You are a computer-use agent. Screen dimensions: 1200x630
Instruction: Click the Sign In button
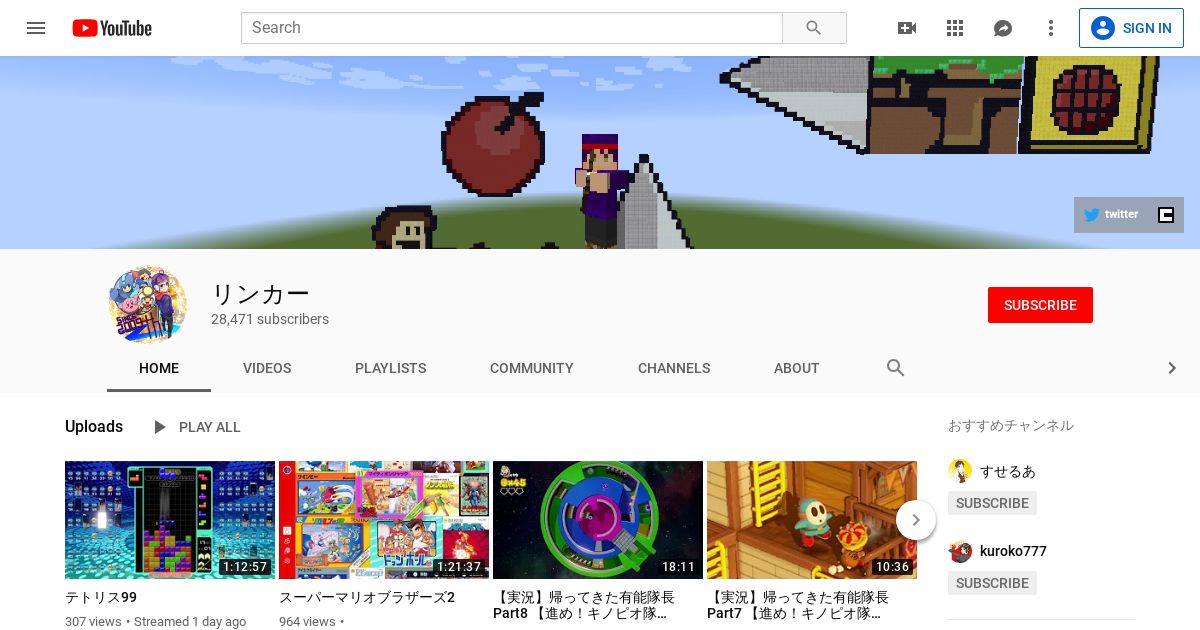click(1131, 28)
